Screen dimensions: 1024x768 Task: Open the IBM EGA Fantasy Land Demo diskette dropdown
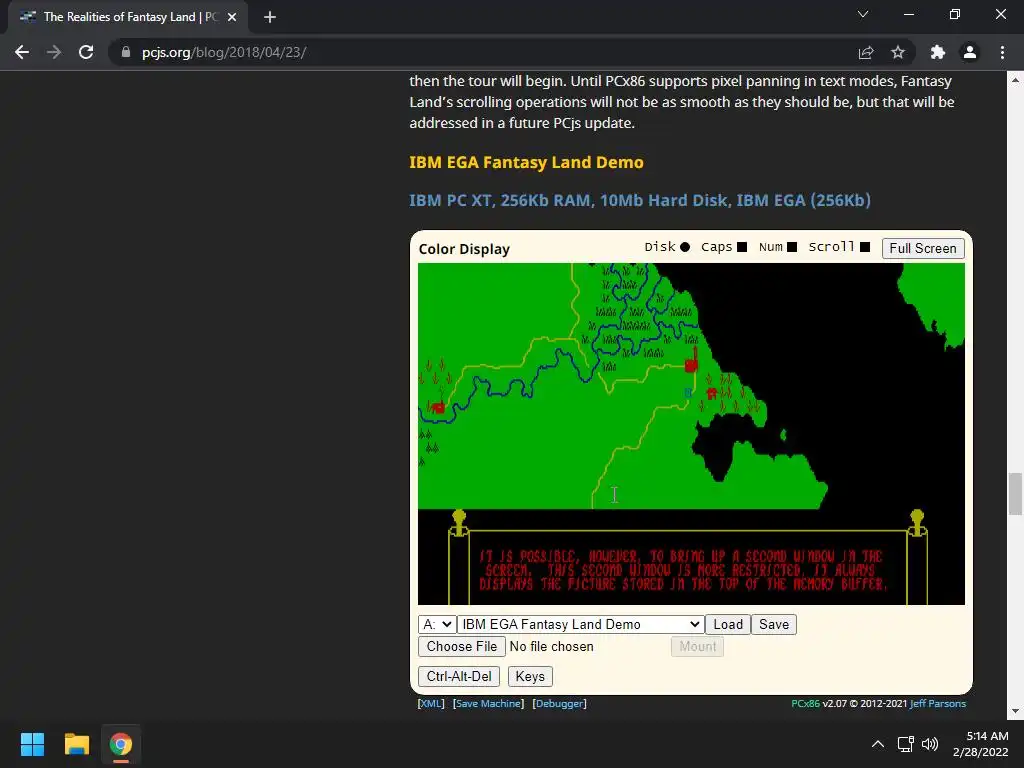pyautogui.click(x=581, y=624)
